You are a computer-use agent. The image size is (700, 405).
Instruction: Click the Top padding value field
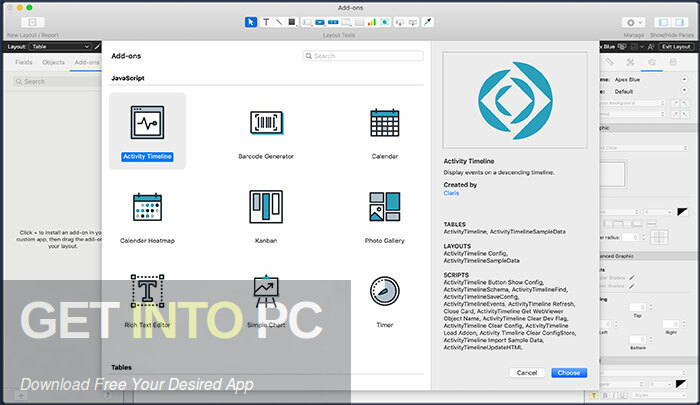click(x=637, y=307)
